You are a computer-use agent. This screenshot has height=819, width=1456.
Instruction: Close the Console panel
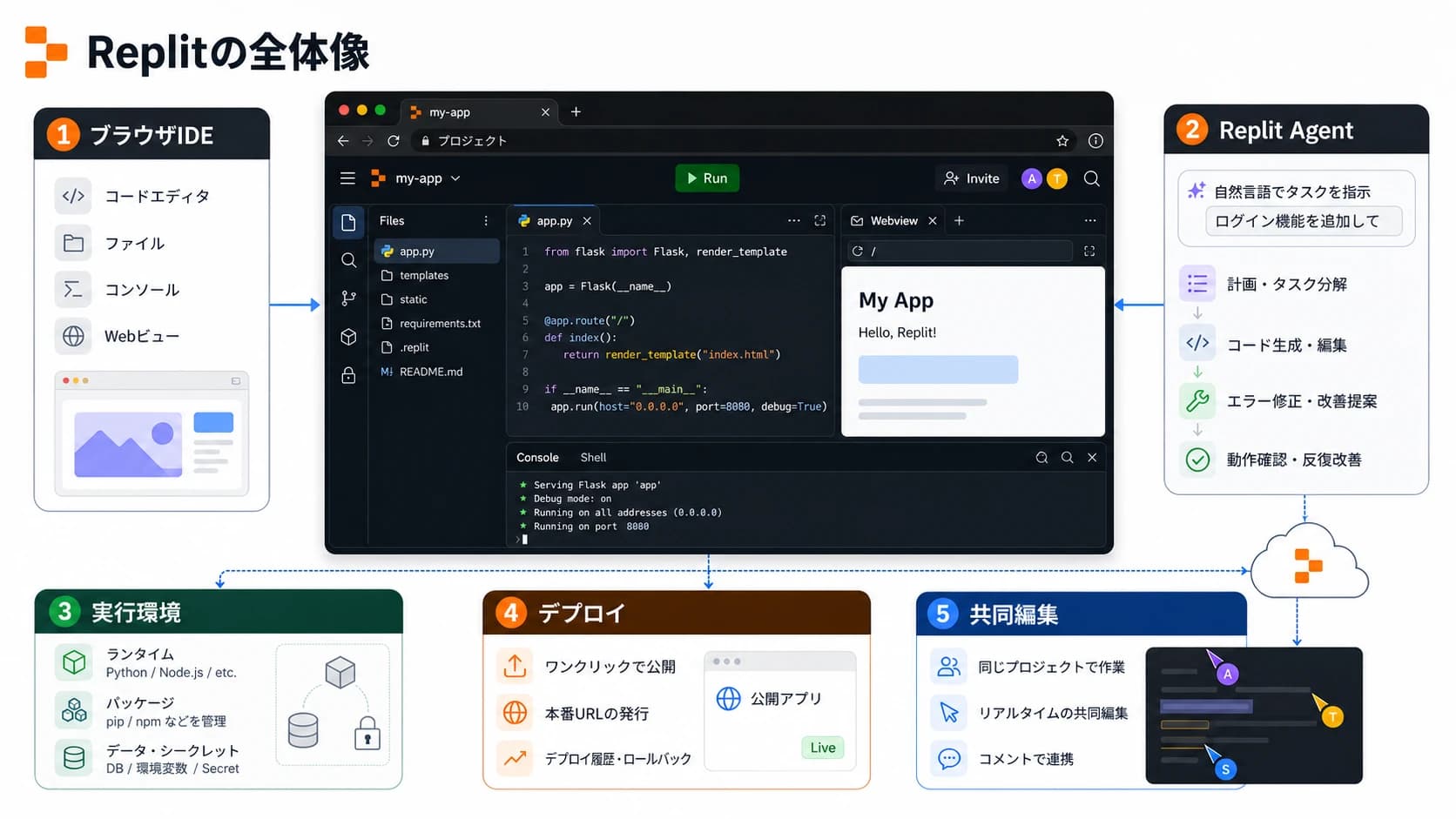click(x=1092, y=458)
